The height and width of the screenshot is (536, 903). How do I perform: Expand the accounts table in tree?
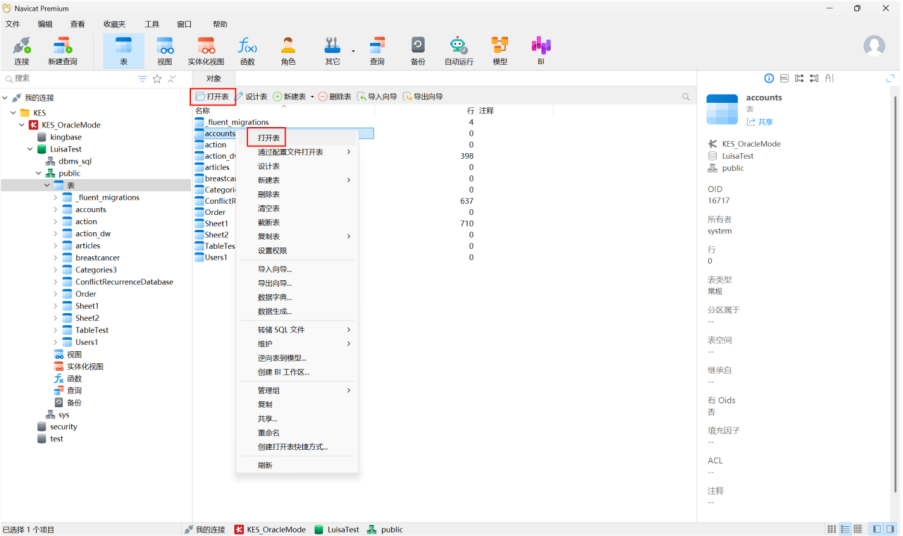(56, 210)
